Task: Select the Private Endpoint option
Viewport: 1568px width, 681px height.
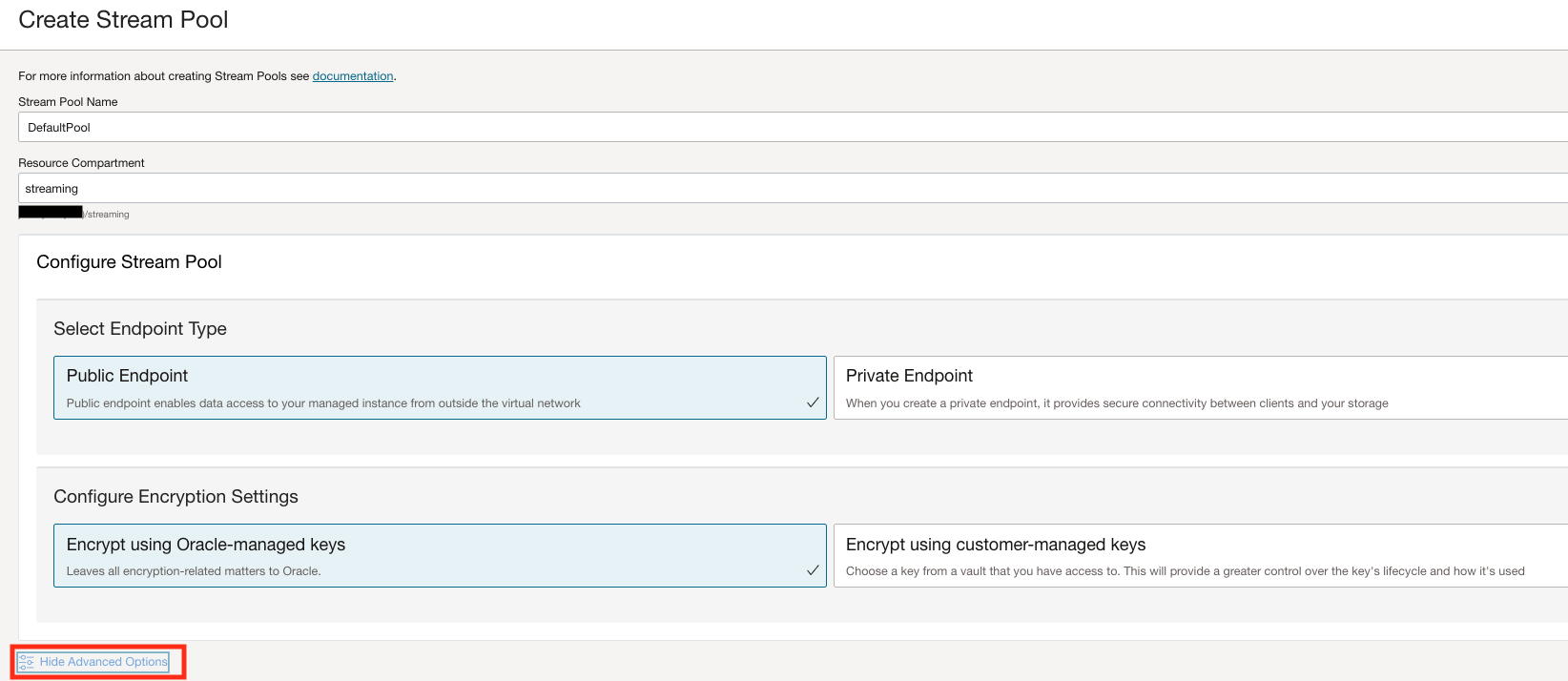Action: point(1200,387)
